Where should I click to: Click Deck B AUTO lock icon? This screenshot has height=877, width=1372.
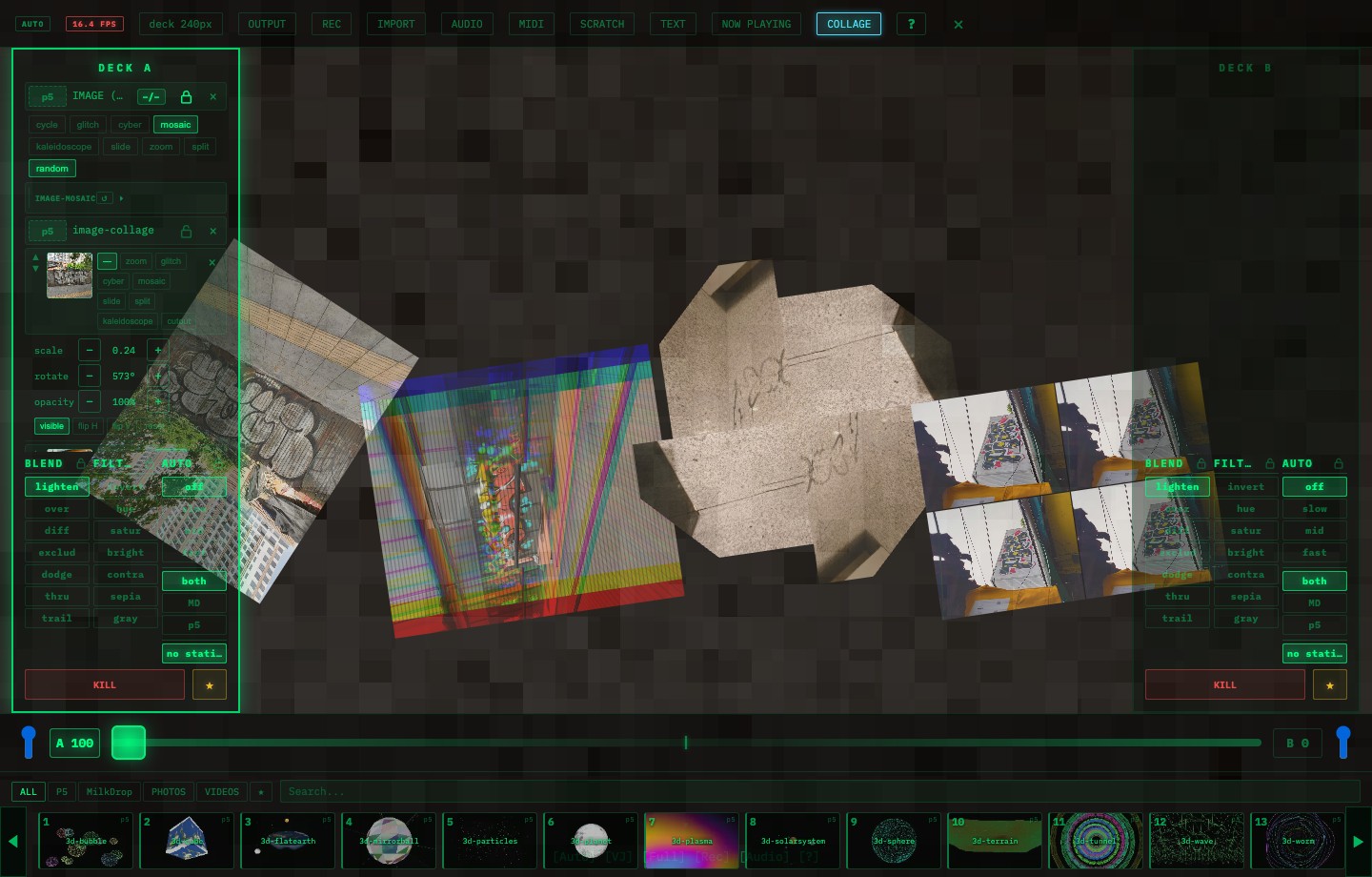tap(1339, 463)
